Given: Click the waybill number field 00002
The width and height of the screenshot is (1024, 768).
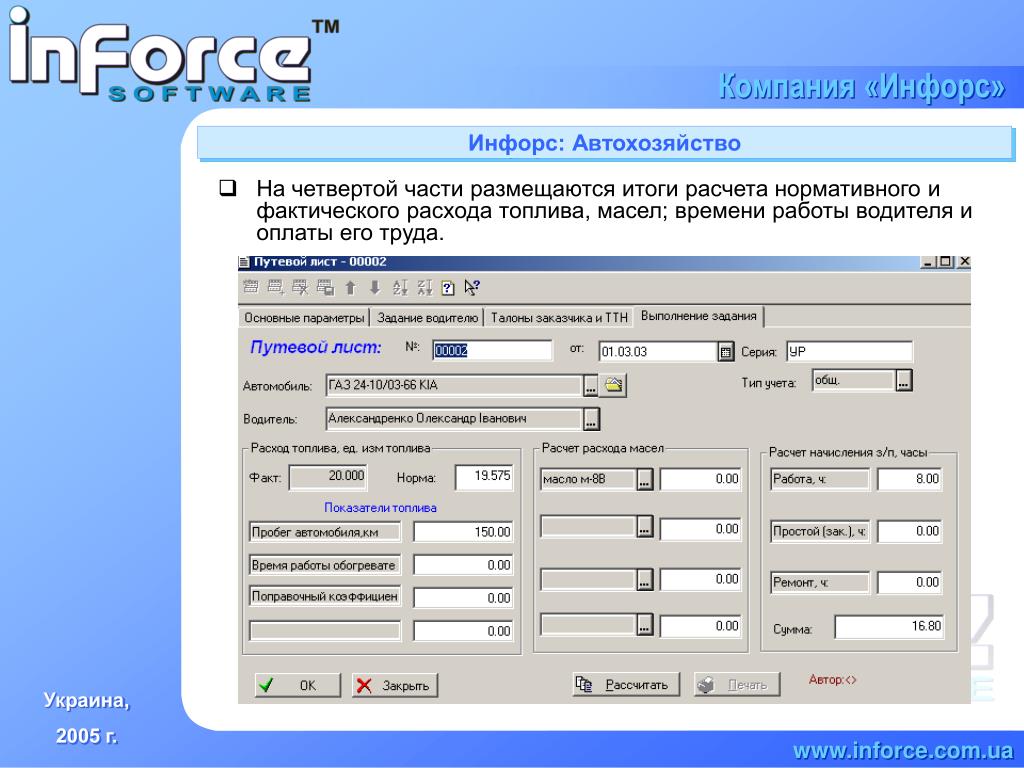Looking at the screenshot, I should pos(492,351).
